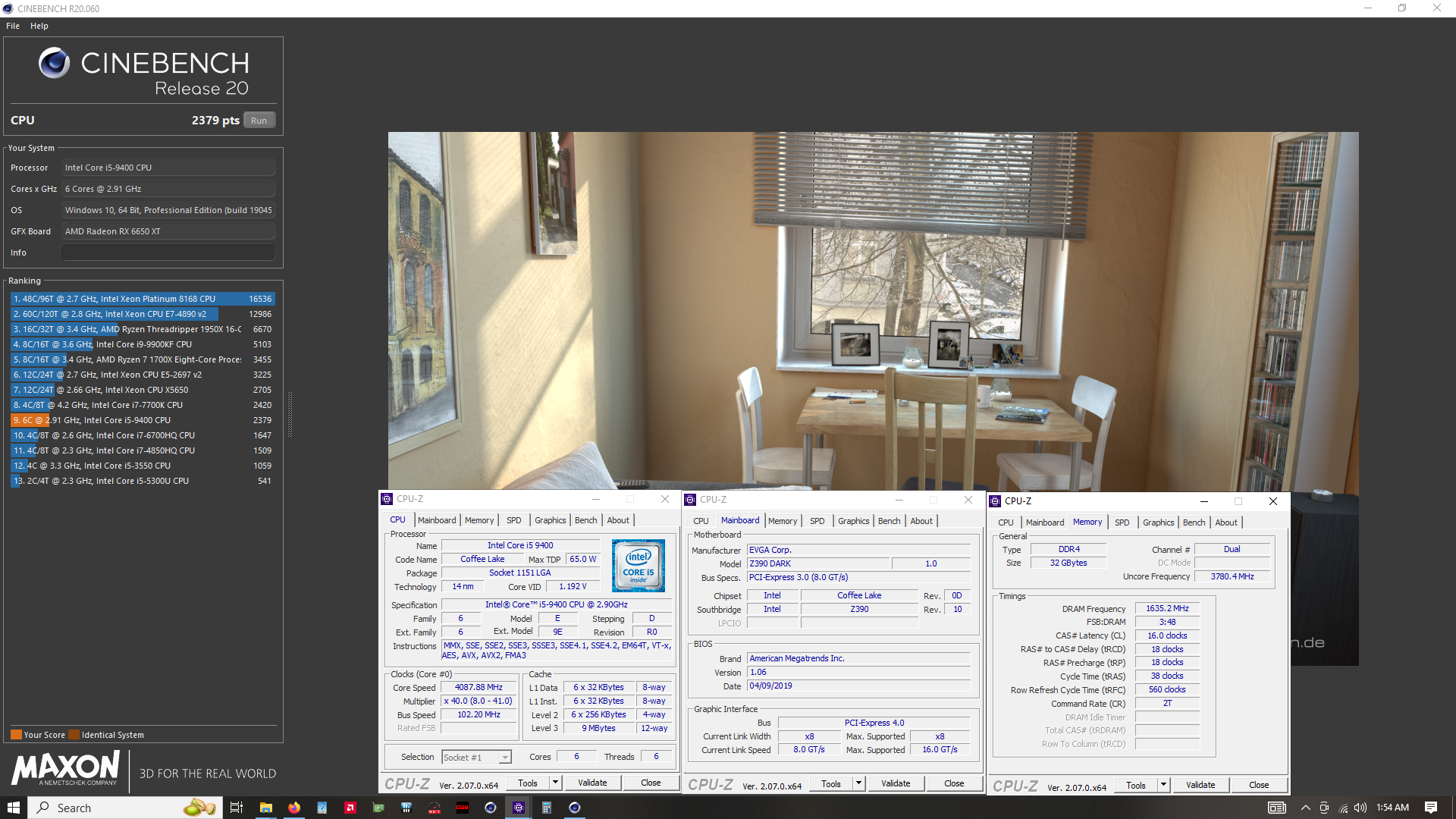Expand Tools arrow in CPU-Z Mainboard-tab window
This screenshot has height=819, width=1456.
[x=858, y=783]
